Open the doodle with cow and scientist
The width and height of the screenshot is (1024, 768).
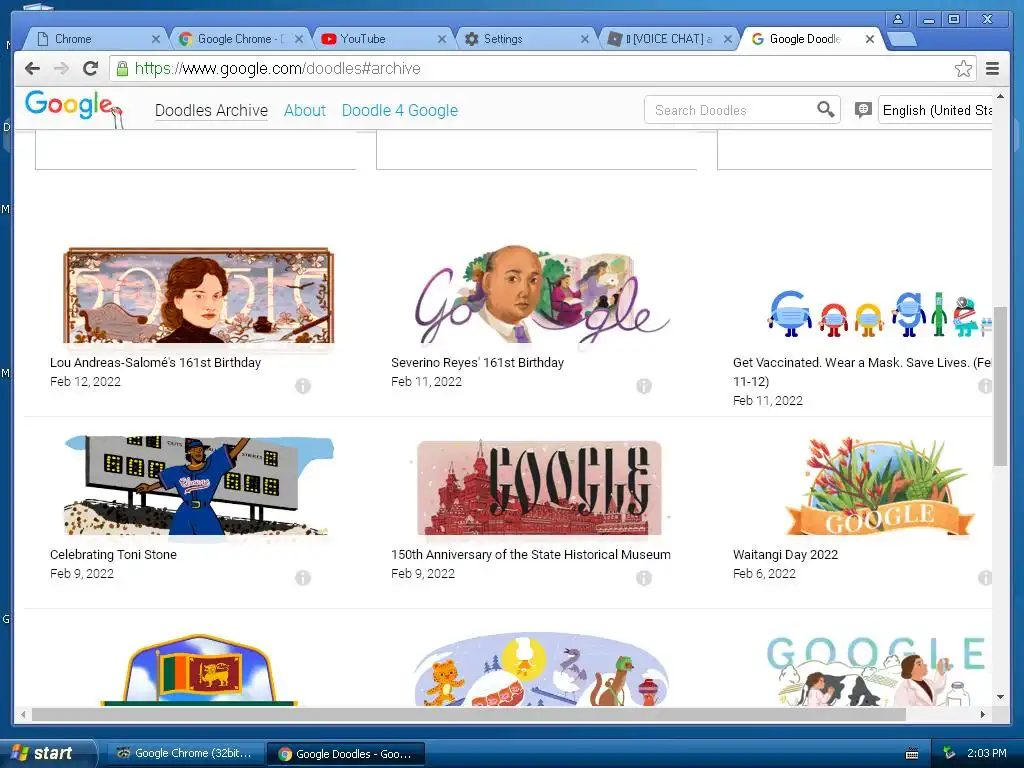click(x=878, y=671)
